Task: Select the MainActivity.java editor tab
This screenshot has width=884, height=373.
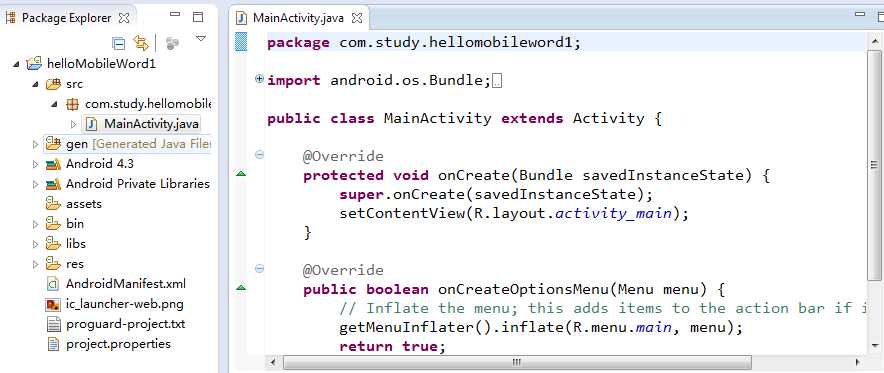Action: click(x=298, y=18)
